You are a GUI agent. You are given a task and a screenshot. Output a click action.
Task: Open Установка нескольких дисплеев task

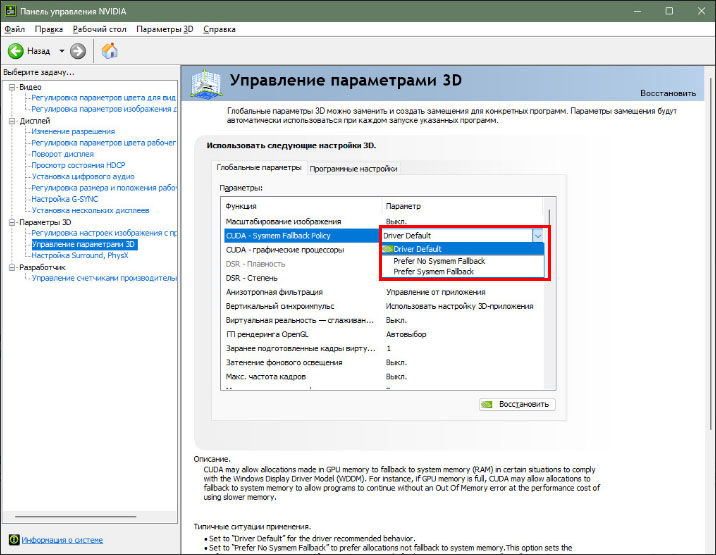[90, 211]
